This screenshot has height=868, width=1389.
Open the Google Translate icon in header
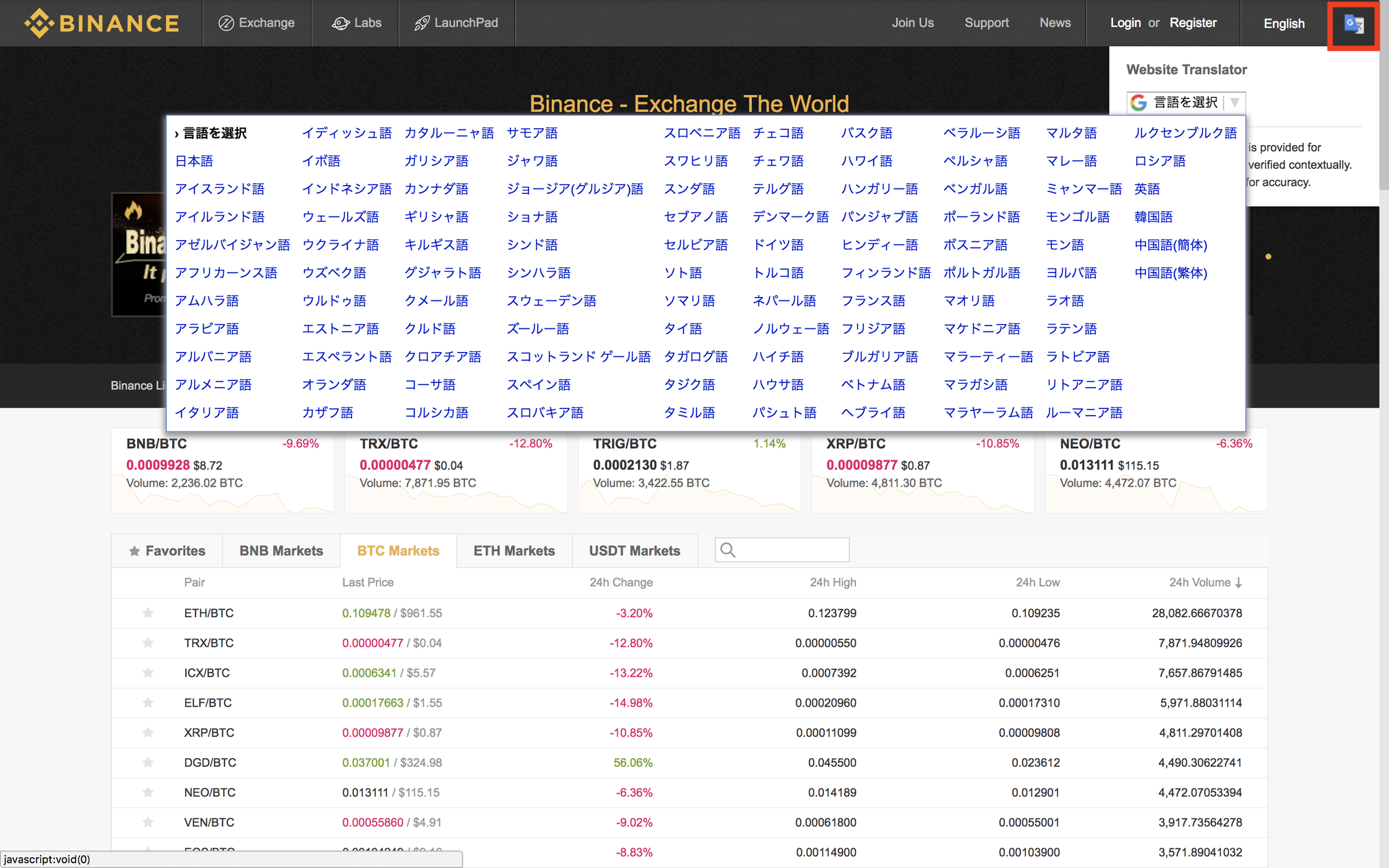tap(1354, 24)
